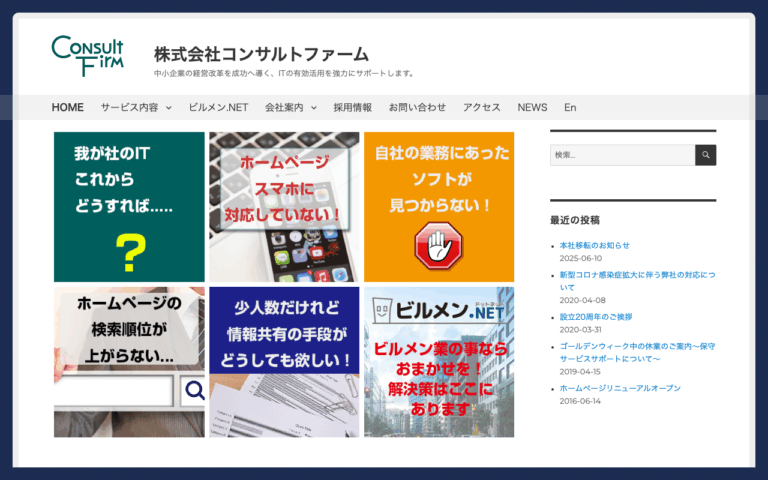768x480 pixels.
Task: Open the ビルメン.NET menu item
Action: (218, 107)
